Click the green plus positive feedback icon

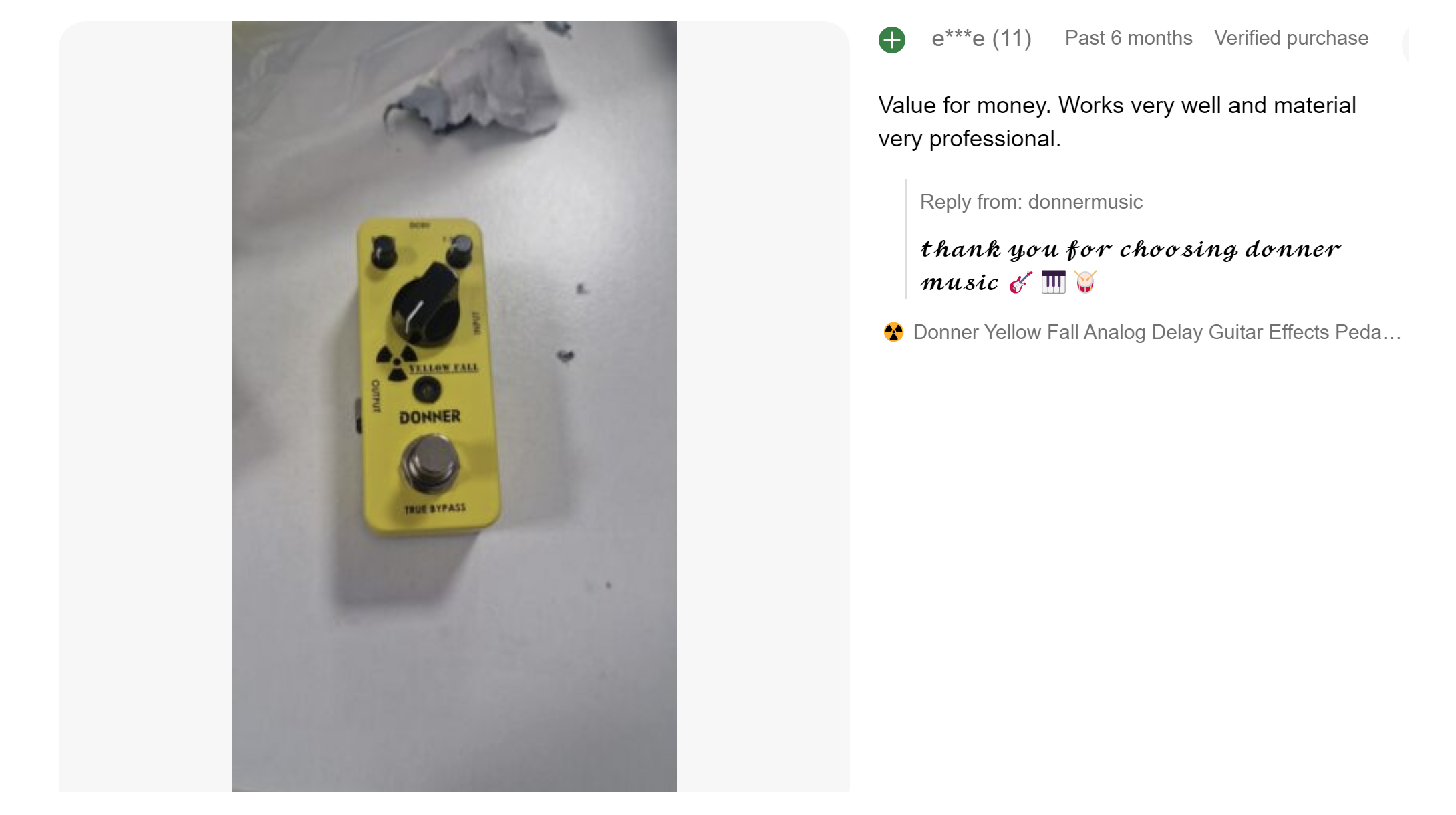click(x=891, y=39)
